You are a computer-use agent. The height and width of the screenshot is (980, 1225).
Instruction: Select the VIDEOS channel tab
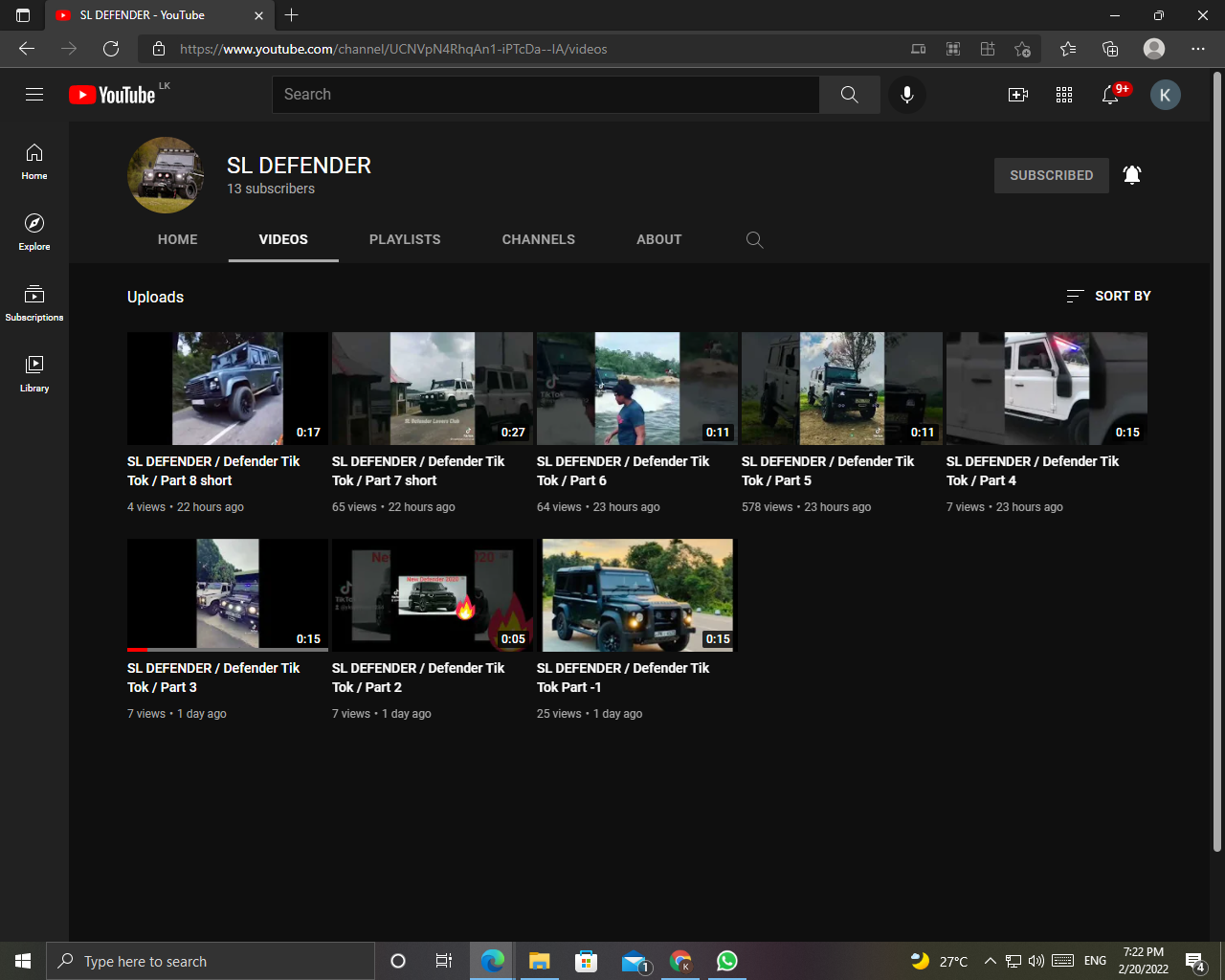283,239
